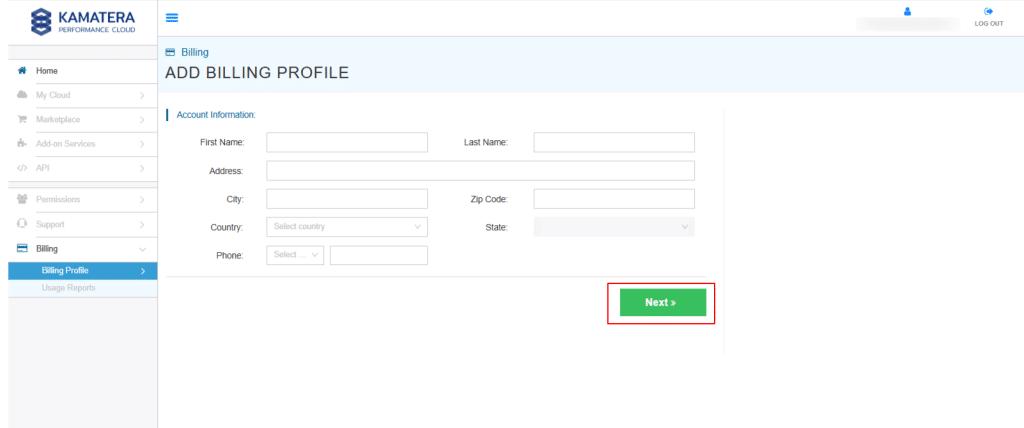Open the Support menu item
Image resolution: width=1024 pixels, height=428 pixels.
[83, 224]
